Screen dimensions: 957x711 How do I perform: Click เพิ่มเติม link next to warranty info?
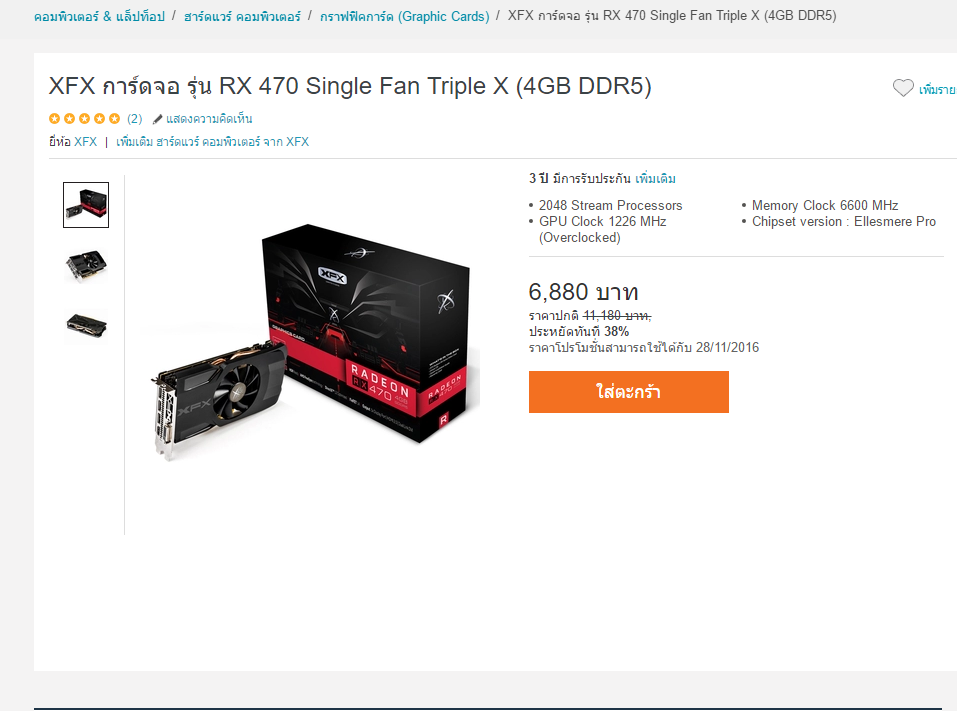pos(655,179)
